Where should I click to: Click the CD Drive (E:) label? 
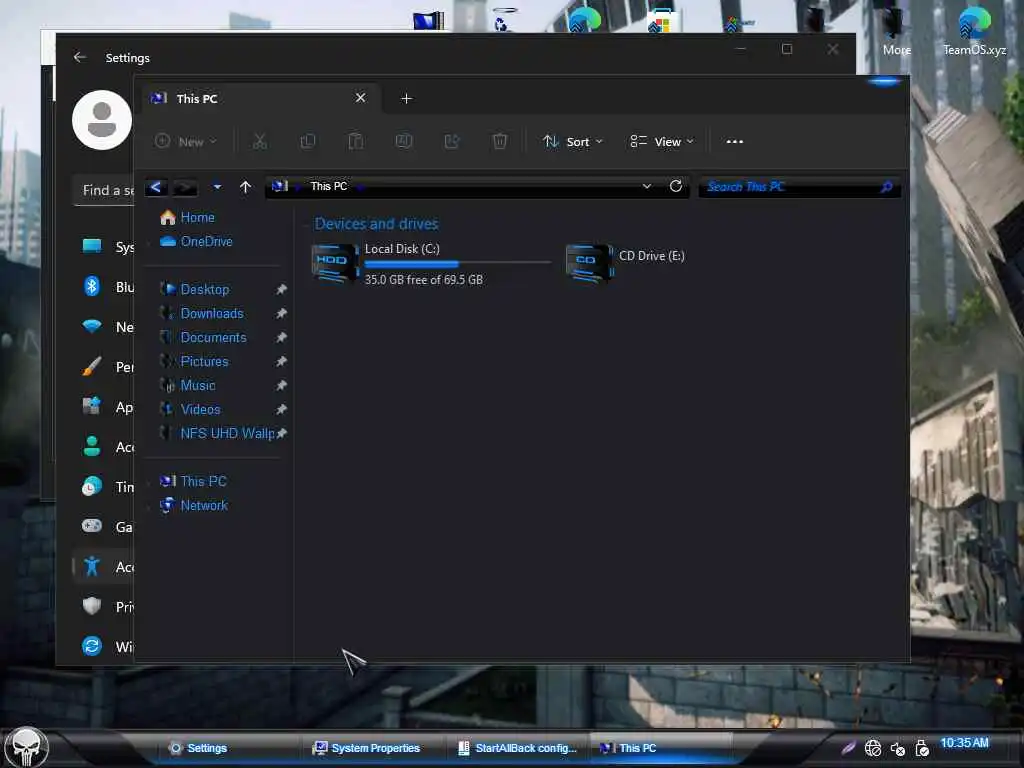(x=652, y=256)
